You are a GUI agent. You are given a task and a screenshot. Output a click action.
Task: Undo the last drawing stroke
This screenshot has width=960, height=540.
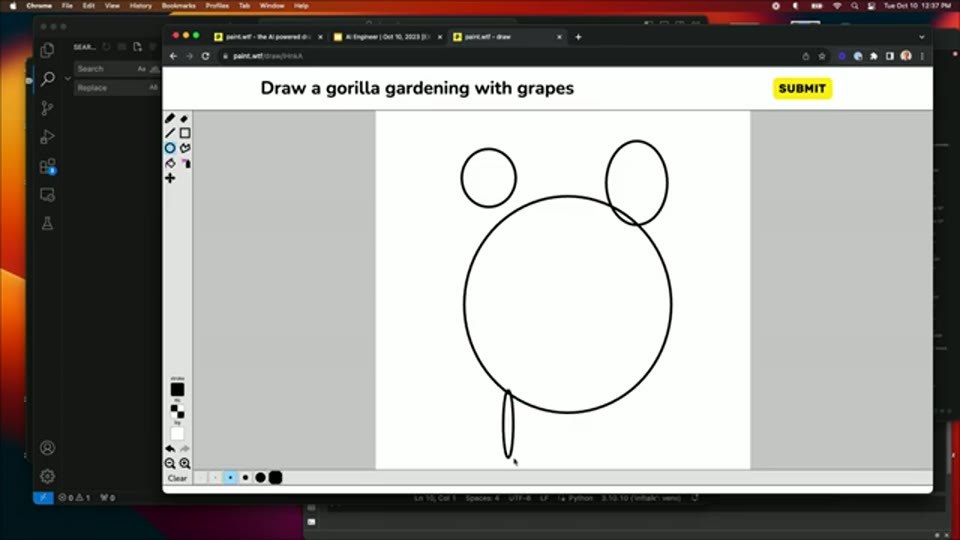click(170, 449)
